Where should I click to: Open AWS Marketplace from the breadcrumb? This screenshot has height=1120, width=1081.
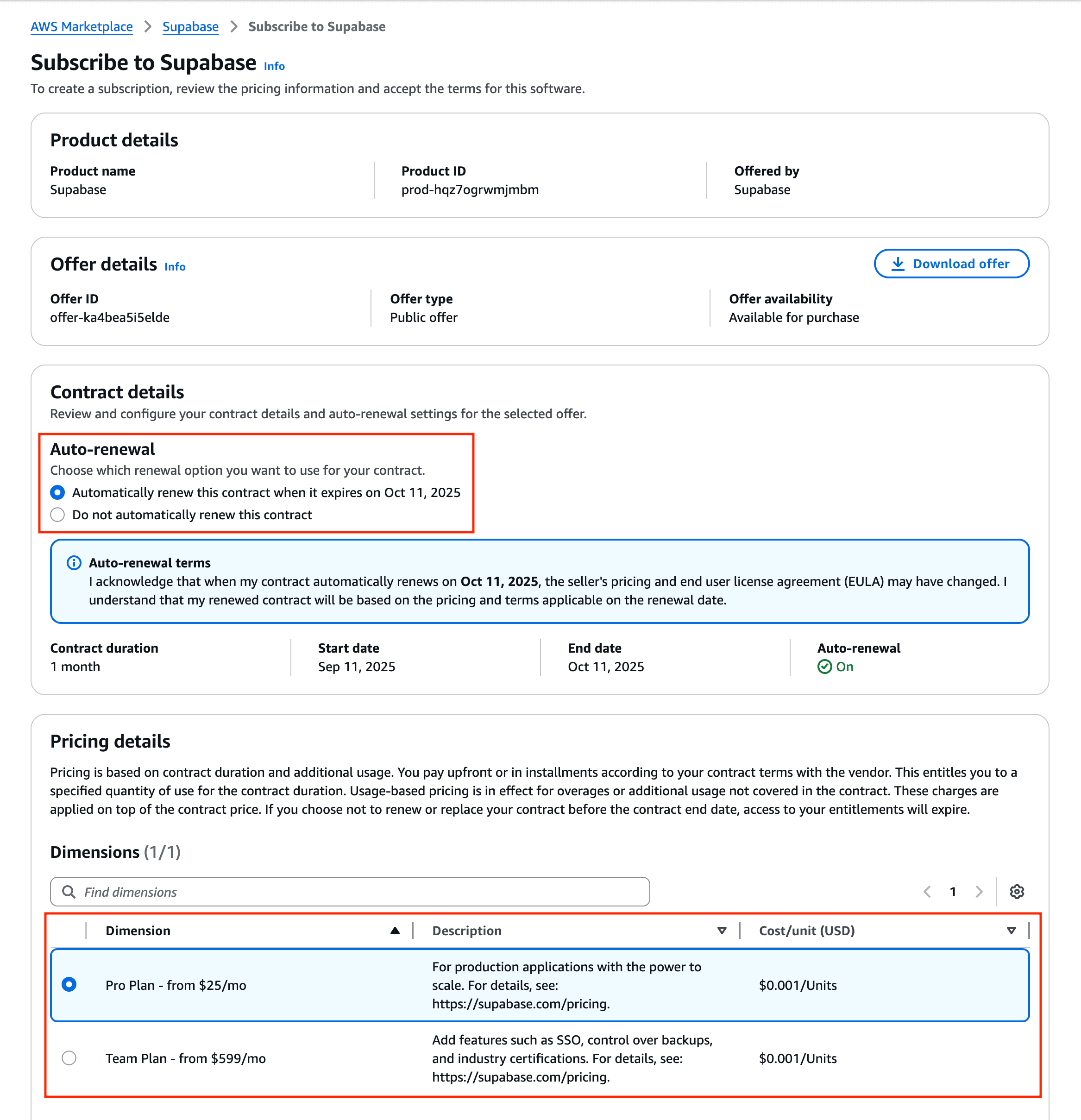pos(82,26)
